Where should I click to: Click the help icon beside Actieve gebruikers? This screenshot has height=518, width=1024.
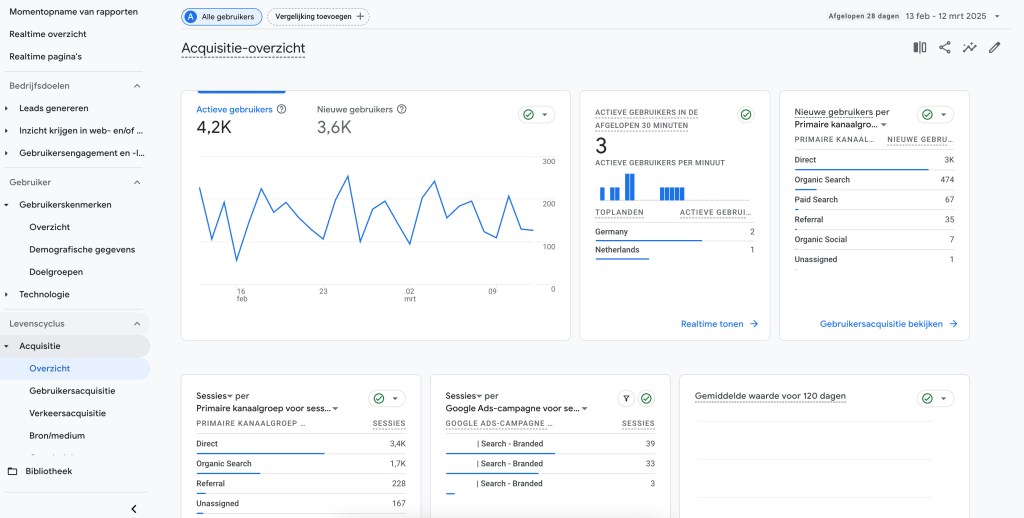click(x=282, y=110)
